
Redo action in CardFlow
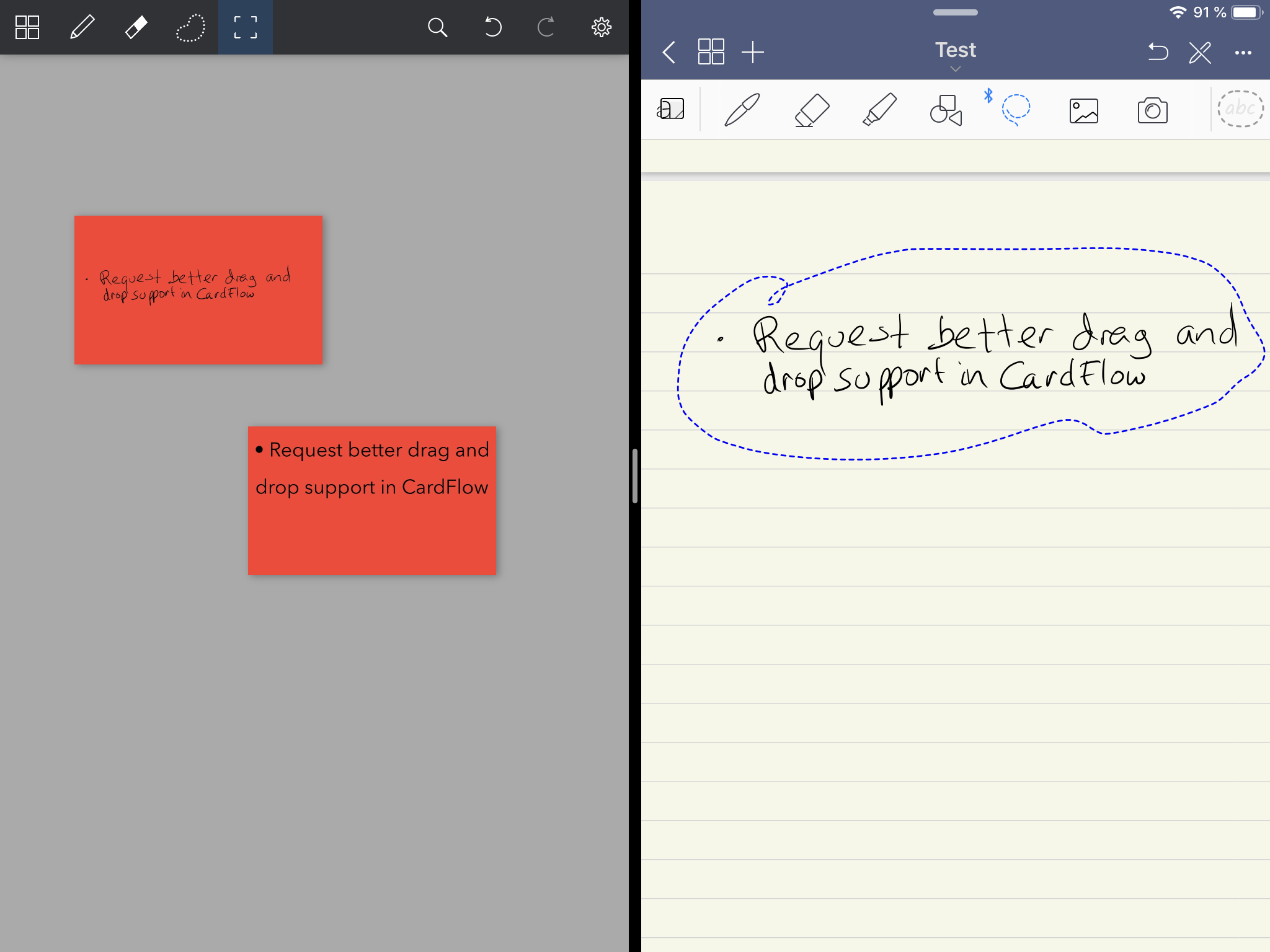click(x=546, y=27)
